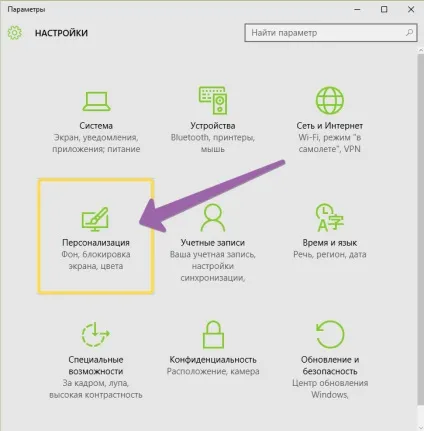The width and height of the screenshot is (424, 431).
Task: Open the Privacy padlock icon
Action: 213,335
